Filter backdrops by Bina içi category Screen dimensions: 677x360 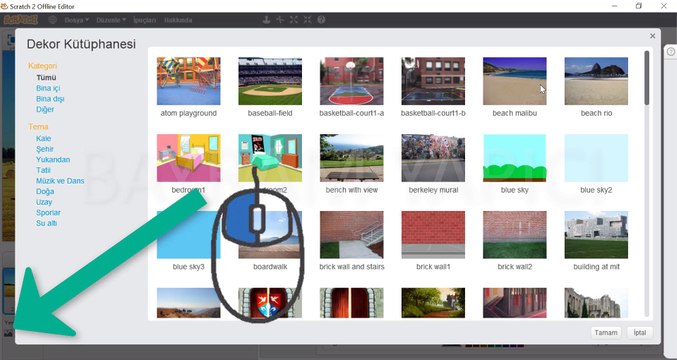pos(48,88)
